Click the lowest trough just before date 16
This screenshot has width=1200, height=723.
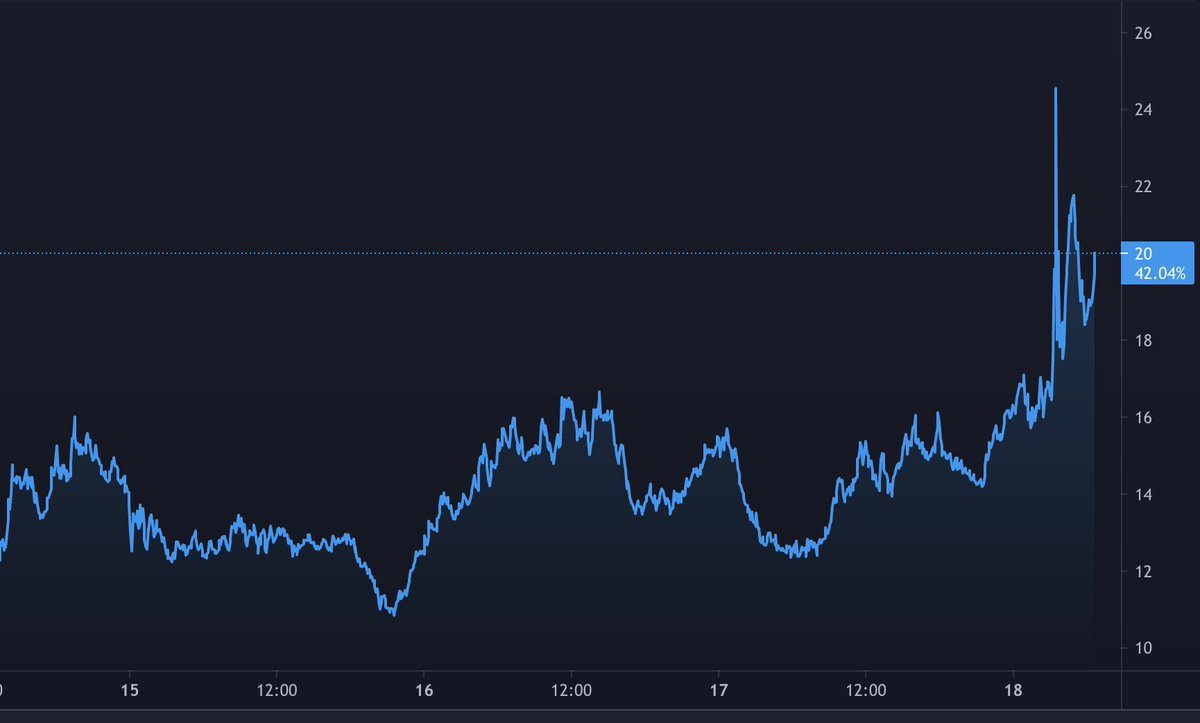tap(393, 614)
